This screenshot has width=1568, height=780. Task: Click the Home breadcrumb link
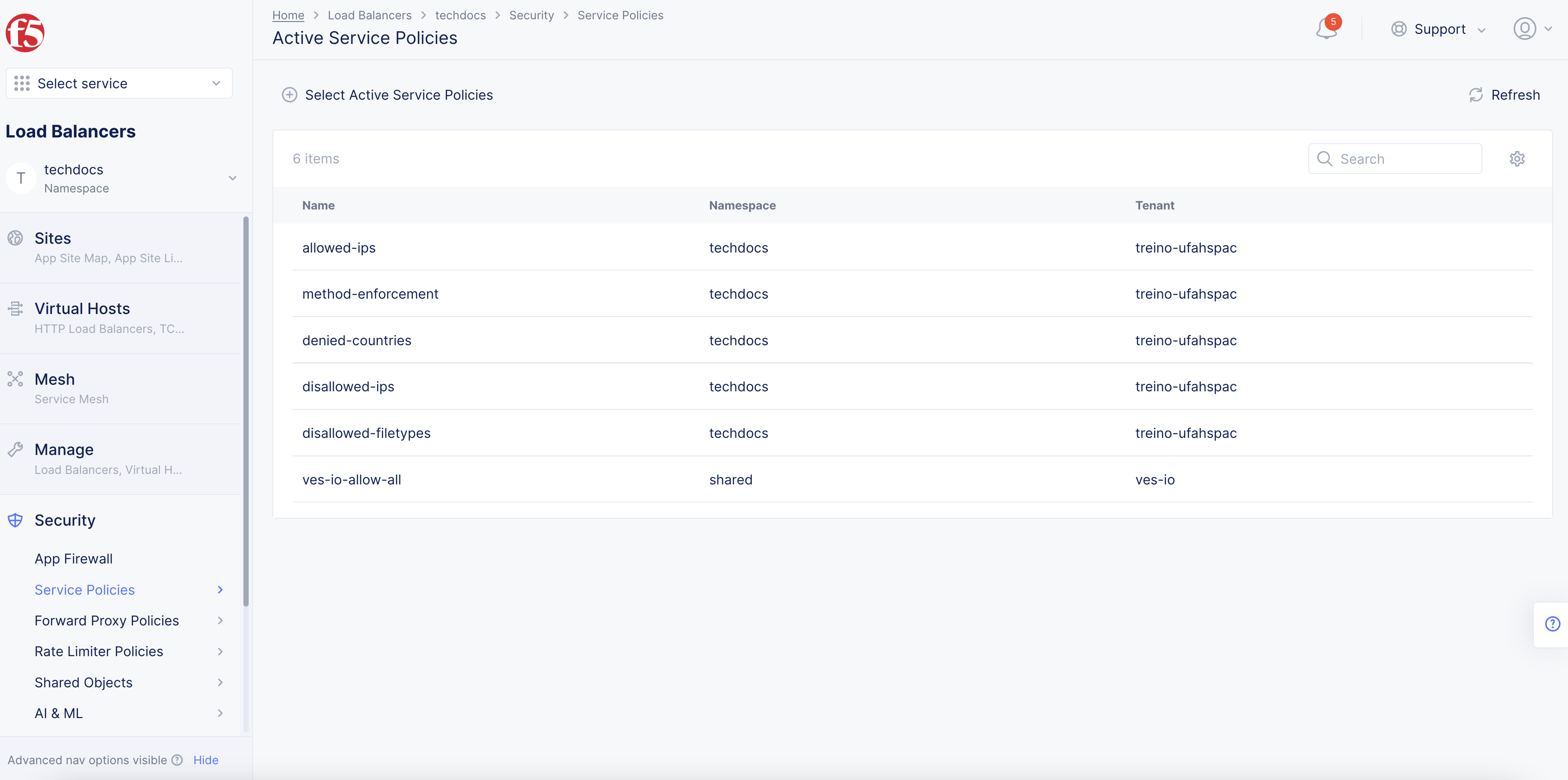point(288,15)
